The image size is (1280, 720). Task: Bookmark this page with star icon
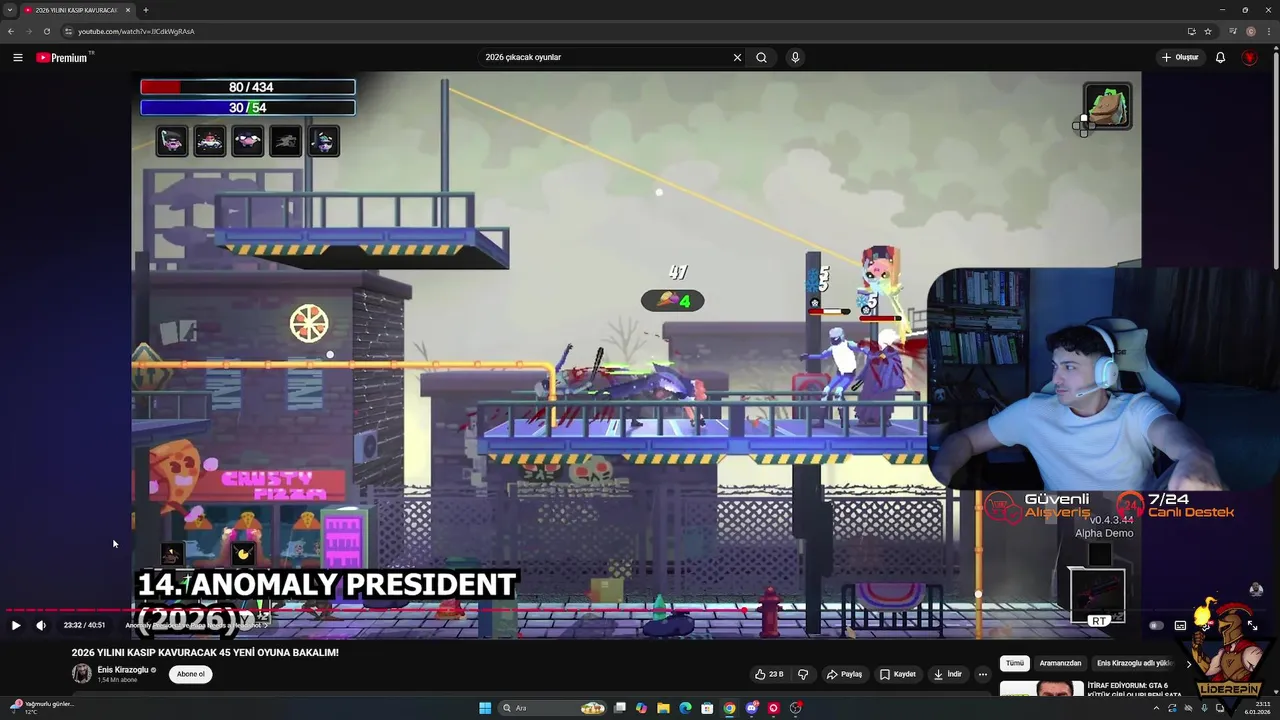(x=1208, y=31)
